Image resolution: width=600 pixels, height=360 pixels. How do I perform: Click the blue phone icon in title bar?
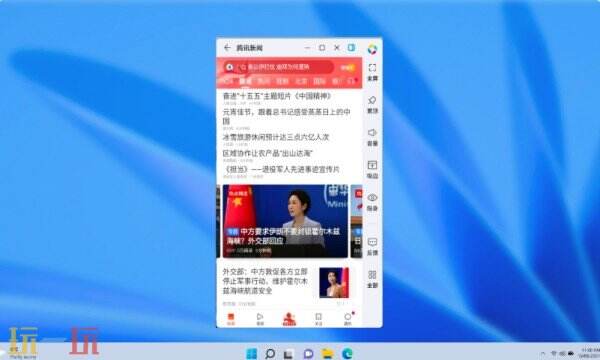[351, 47]
